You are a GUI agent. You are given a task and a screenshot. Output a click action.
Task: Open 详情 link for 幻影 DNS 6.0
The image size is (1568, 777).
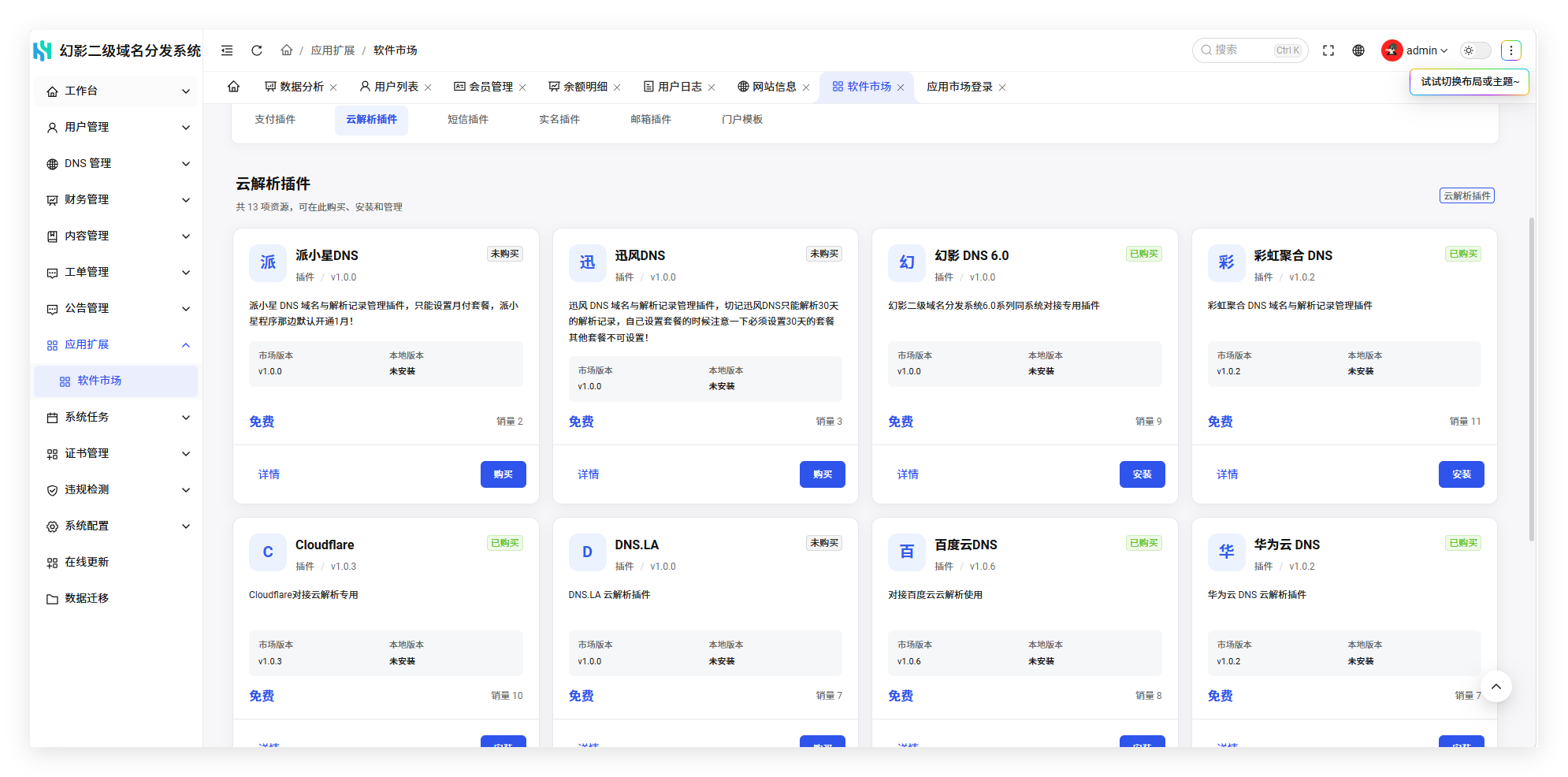908,474
